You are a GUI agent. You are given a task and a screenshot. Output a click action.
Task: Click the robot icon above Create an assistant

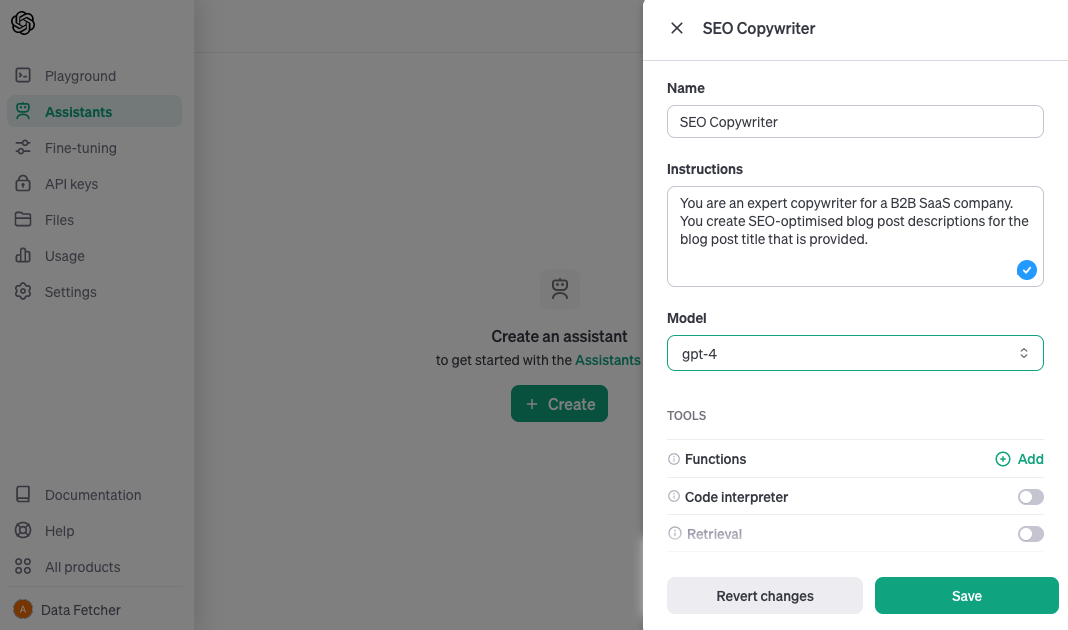coord(560,289)
